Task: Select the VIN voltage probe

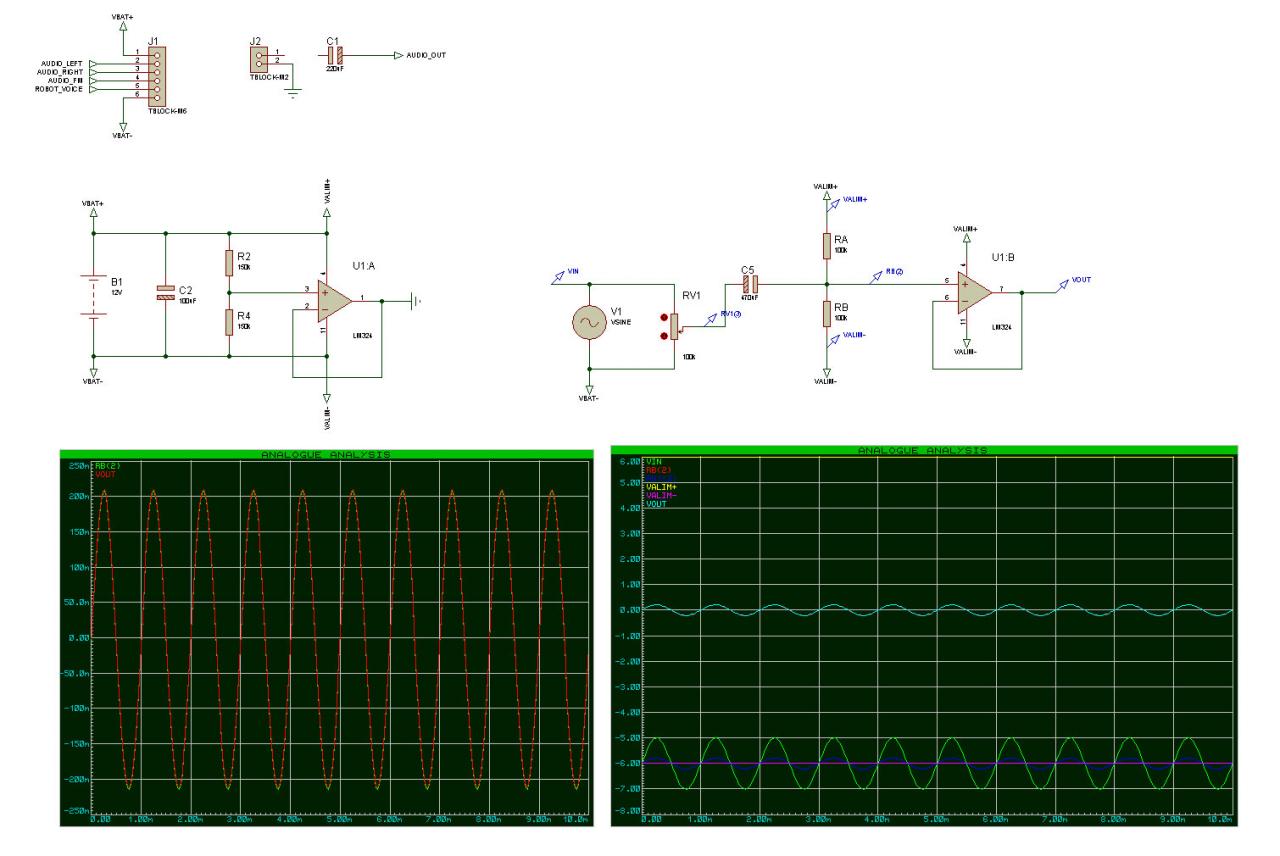Action: click(x=565, y=274)
